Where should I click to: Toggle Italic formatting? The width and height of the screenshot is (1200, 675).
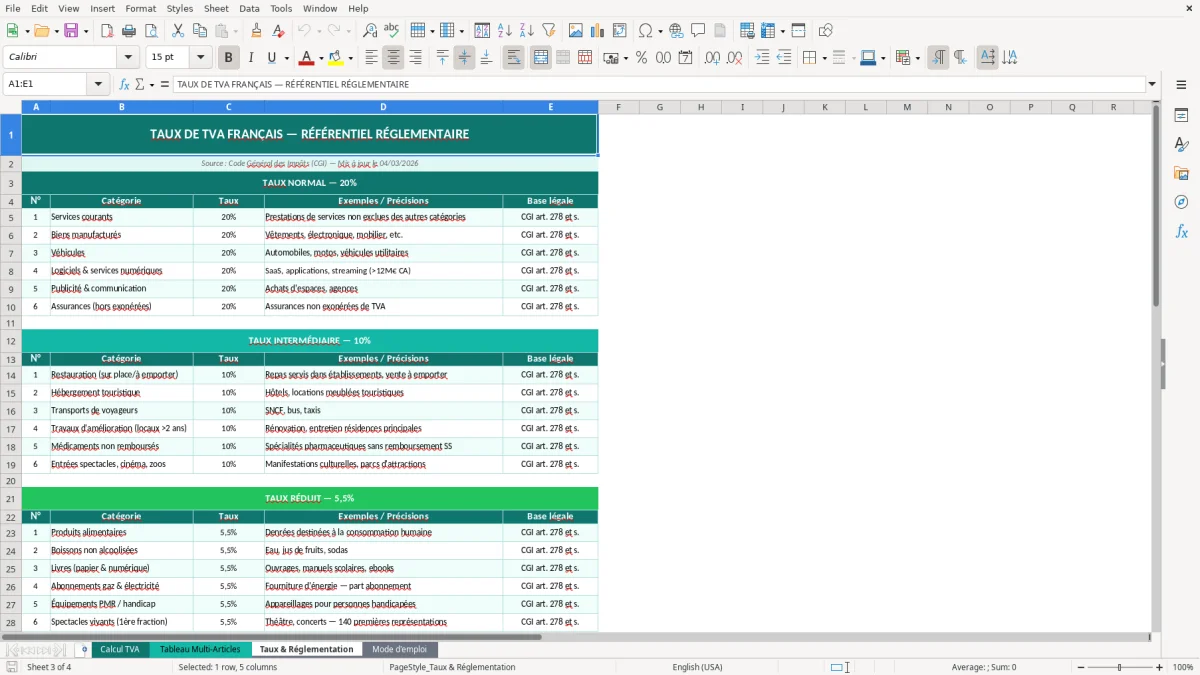tap(251, 58)
